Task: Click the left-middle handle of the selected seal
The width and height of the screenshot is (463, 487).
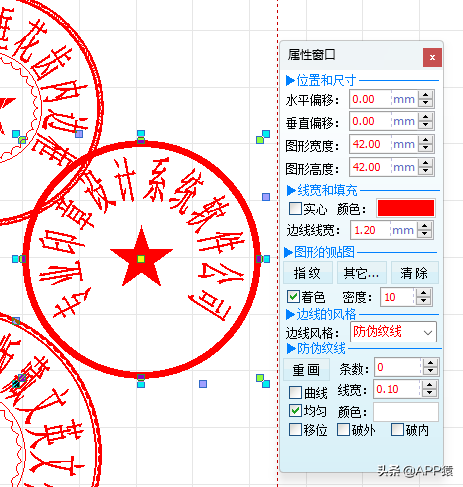Action: click(16, 259)
